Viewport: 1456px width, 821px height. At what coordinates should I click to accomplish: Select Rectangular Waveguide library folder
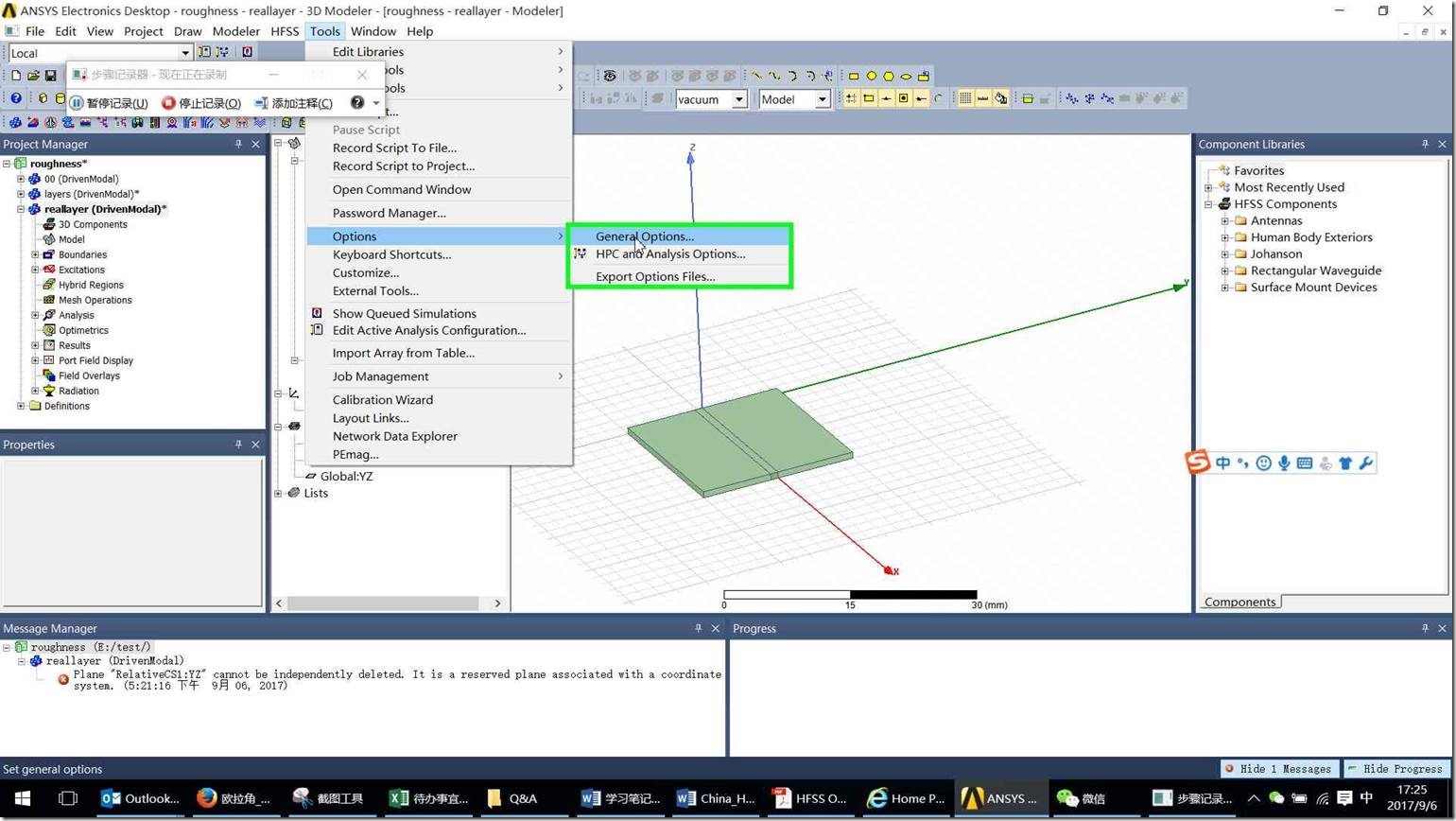tap(1308, 271)
